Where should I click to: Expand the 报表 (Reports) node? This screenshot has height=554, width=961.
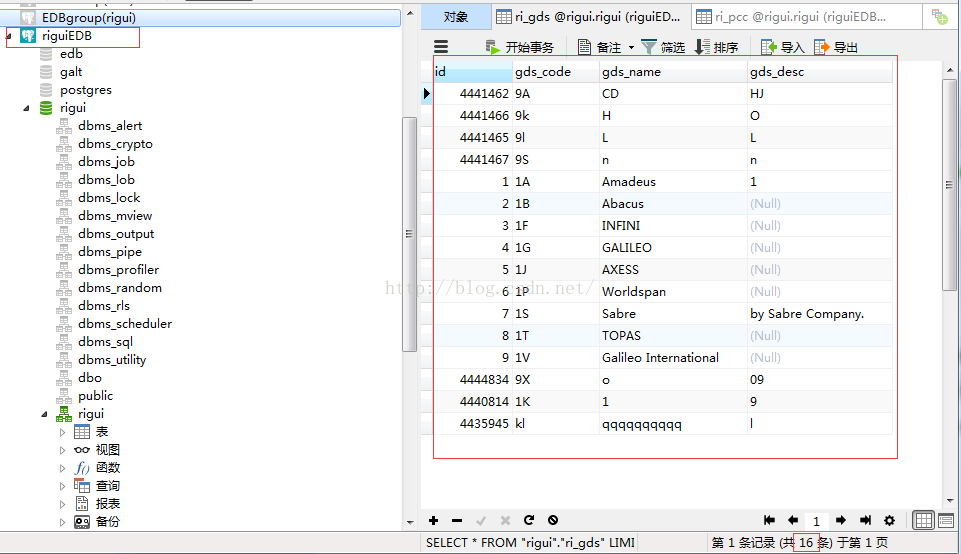point(63,504)
